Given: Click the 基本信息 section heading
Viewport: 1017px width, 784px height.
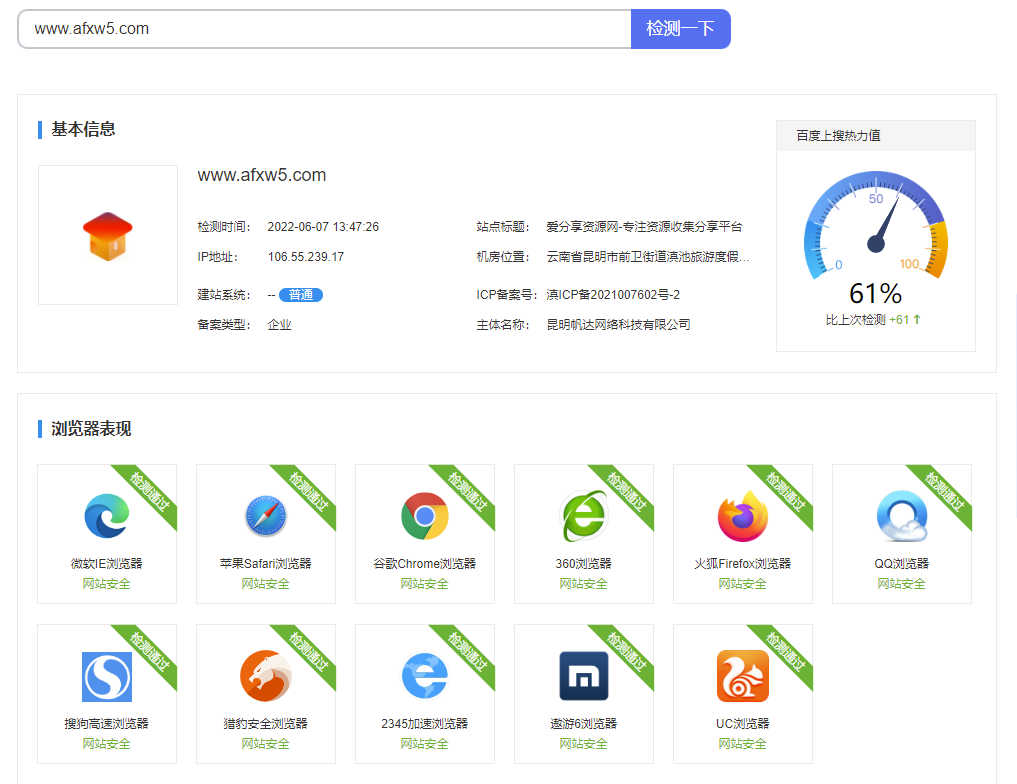Looking at the screenshot, I should [x=83, y=129].
